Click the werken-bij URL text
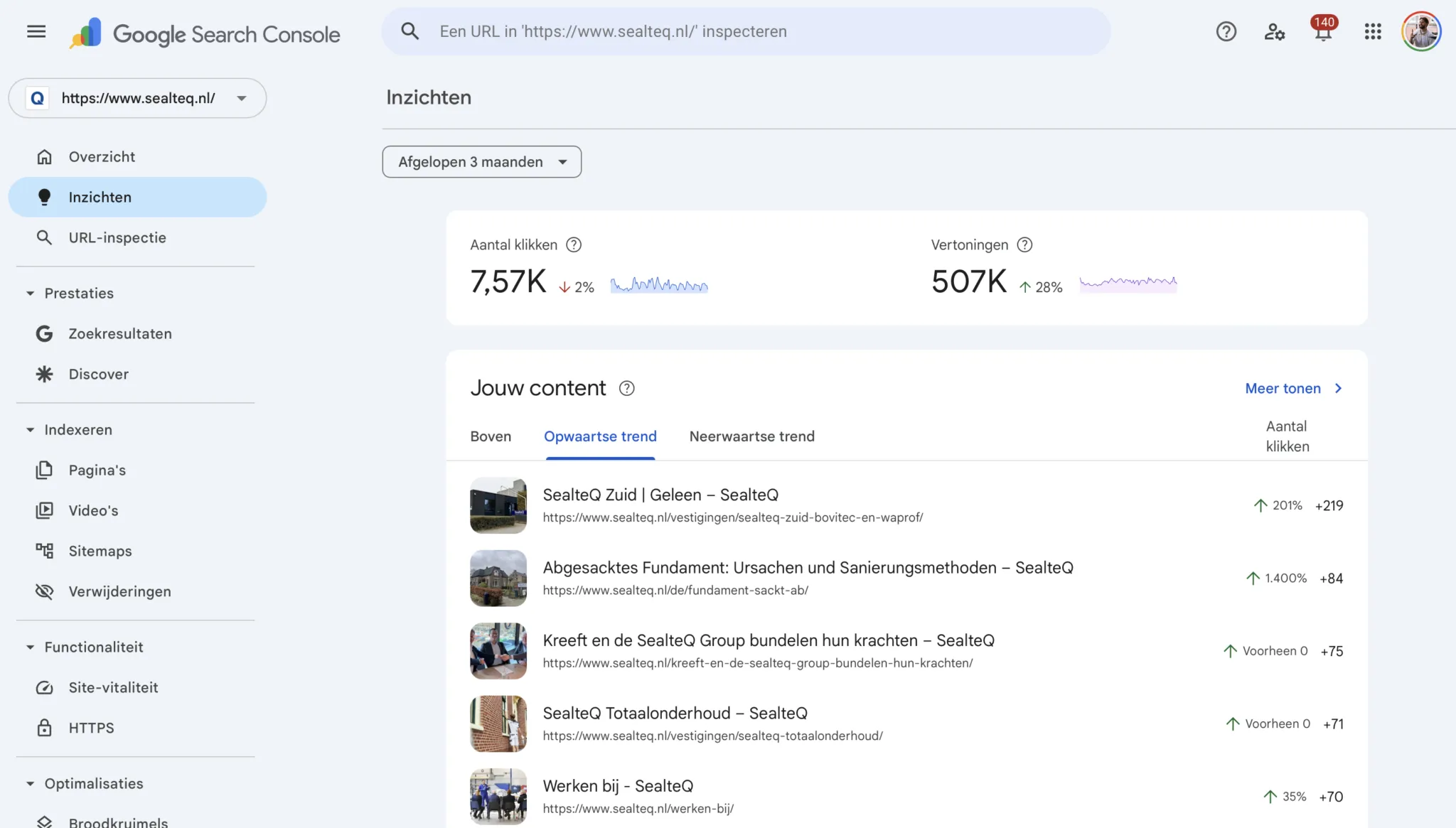Screen dimensions: 1456x828 (x=638, y=808)
